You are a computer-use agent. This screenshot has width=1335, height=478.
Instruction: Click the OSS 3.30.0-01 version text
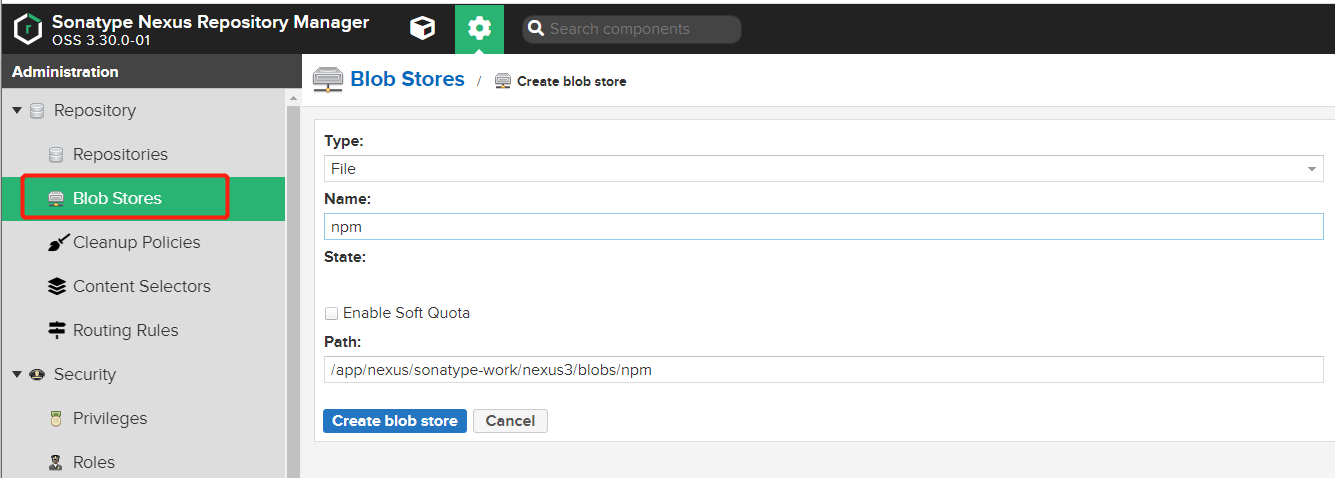99,41
